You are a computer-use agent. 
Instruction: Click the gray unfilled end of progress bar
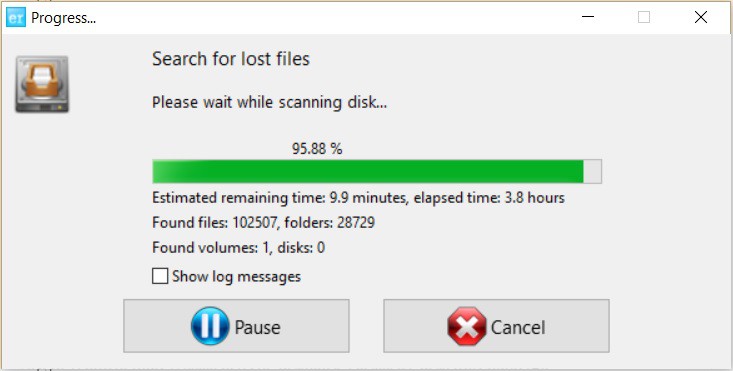click(x=592, y=171)
